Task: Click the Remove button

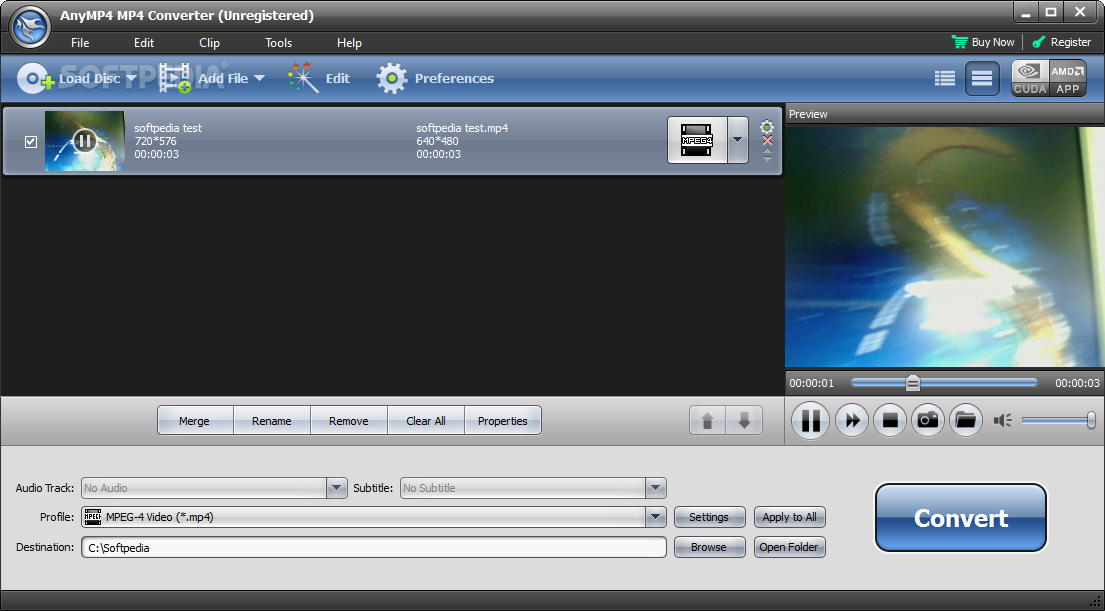Action: tap(349, 421)
